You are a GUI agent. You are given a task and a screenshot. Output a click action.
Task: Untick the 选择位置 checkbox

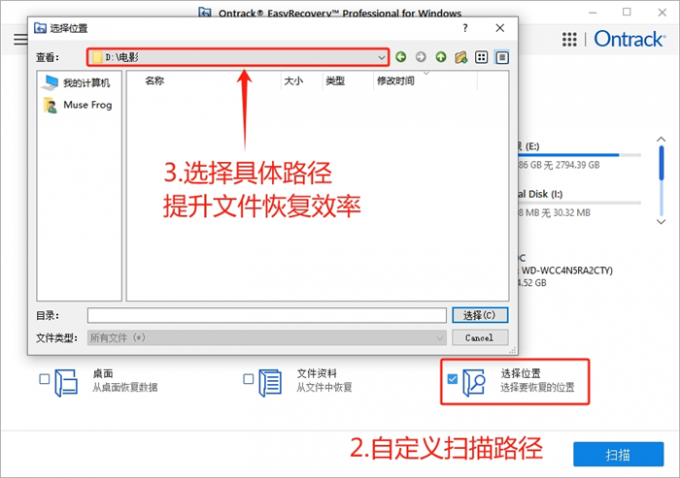pos(452,379)
